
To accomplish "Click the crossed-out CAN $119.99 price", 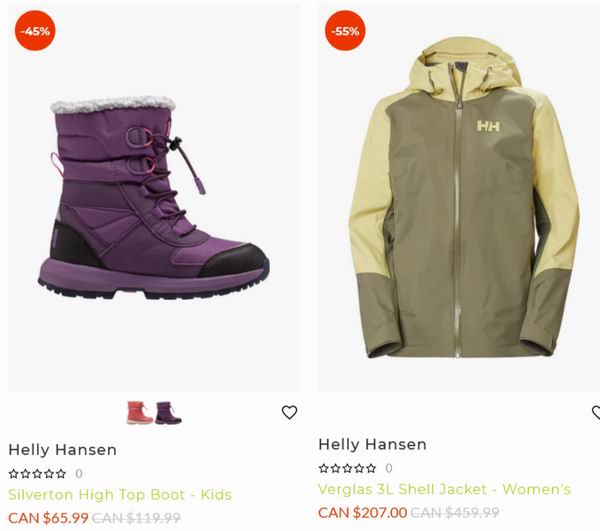I will pyautogui.click(x=136, y=518).
